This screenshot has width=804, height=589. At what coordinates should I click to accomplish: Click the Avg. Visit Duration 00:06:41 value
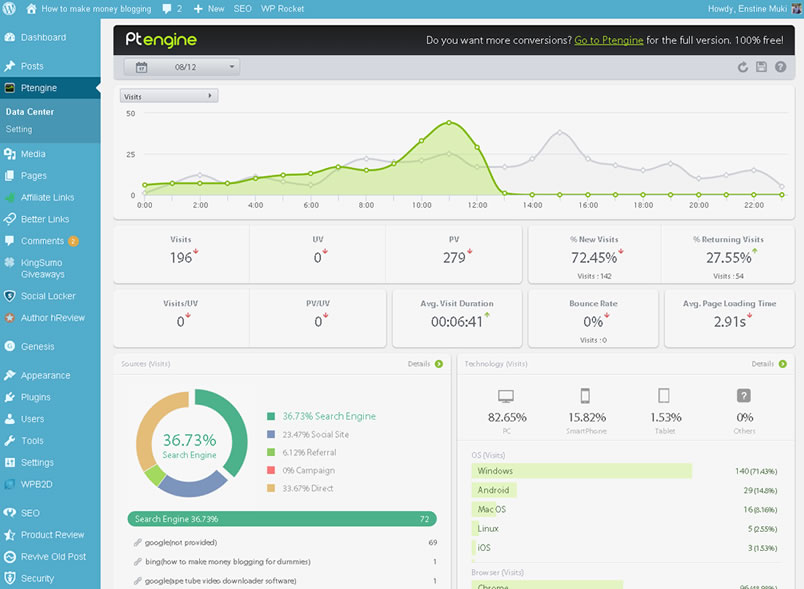pyautogui.click(x=457, y=321)
